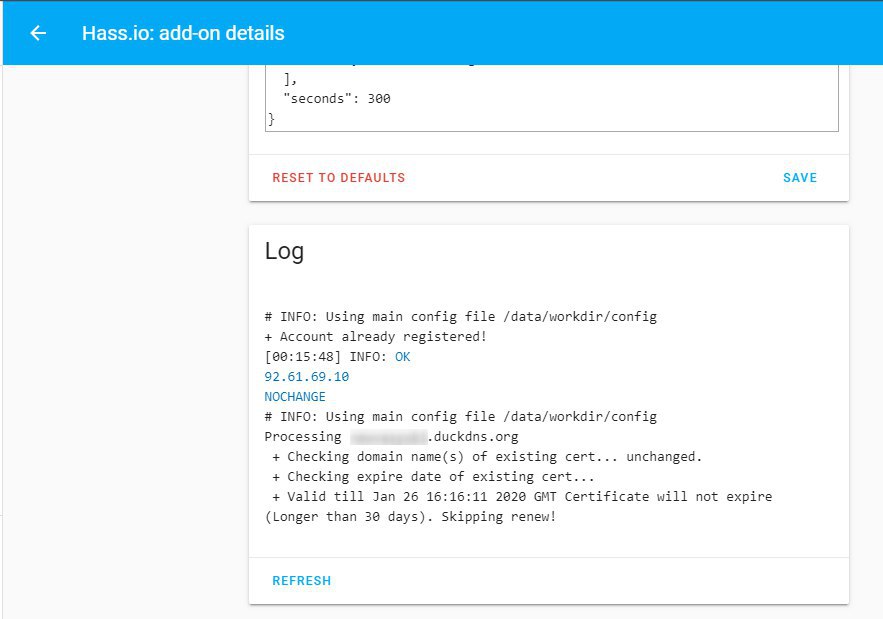Click "Checking domain name(s) of existing cert" line
This screenshot has width=883, height=619.
487,457
